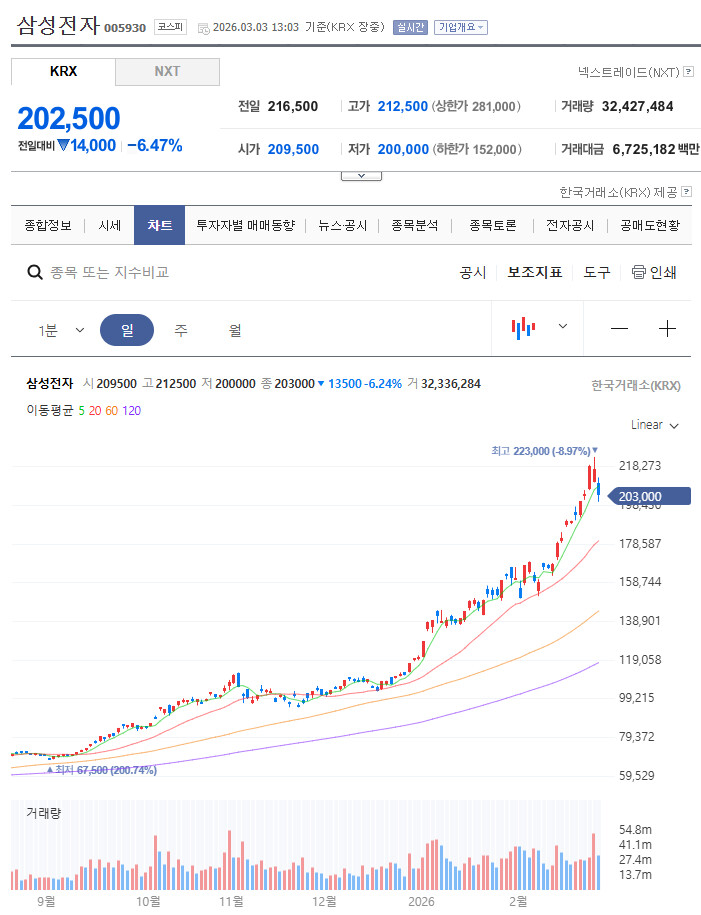This screenshot has width=701, height=915.
Task: Zoom in with the plus icon
Action: point(667,329)
